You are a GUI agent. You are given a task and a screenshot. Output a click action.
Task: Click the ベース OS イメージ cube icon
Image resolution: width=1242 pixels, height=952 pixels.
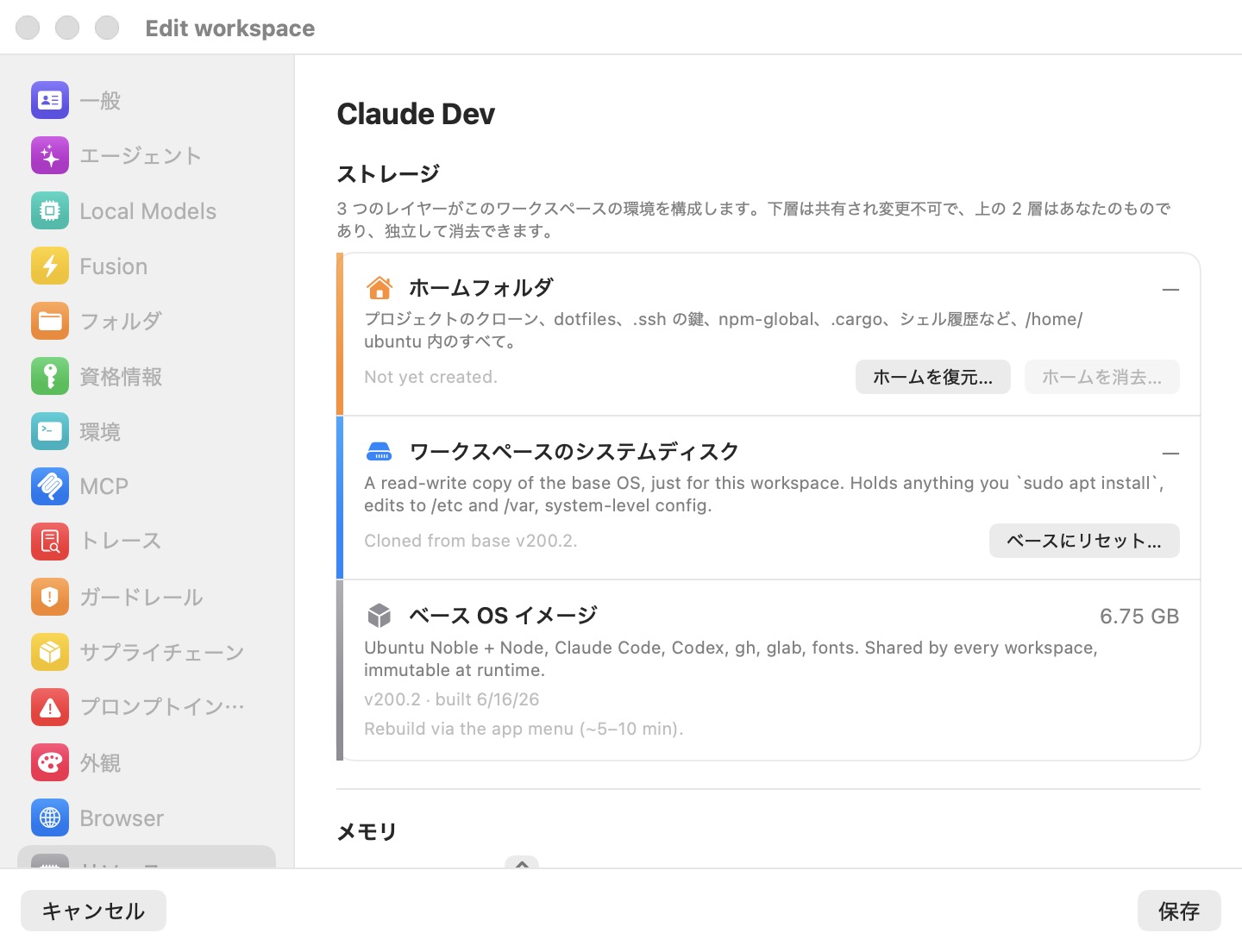[x=379, y=615]
